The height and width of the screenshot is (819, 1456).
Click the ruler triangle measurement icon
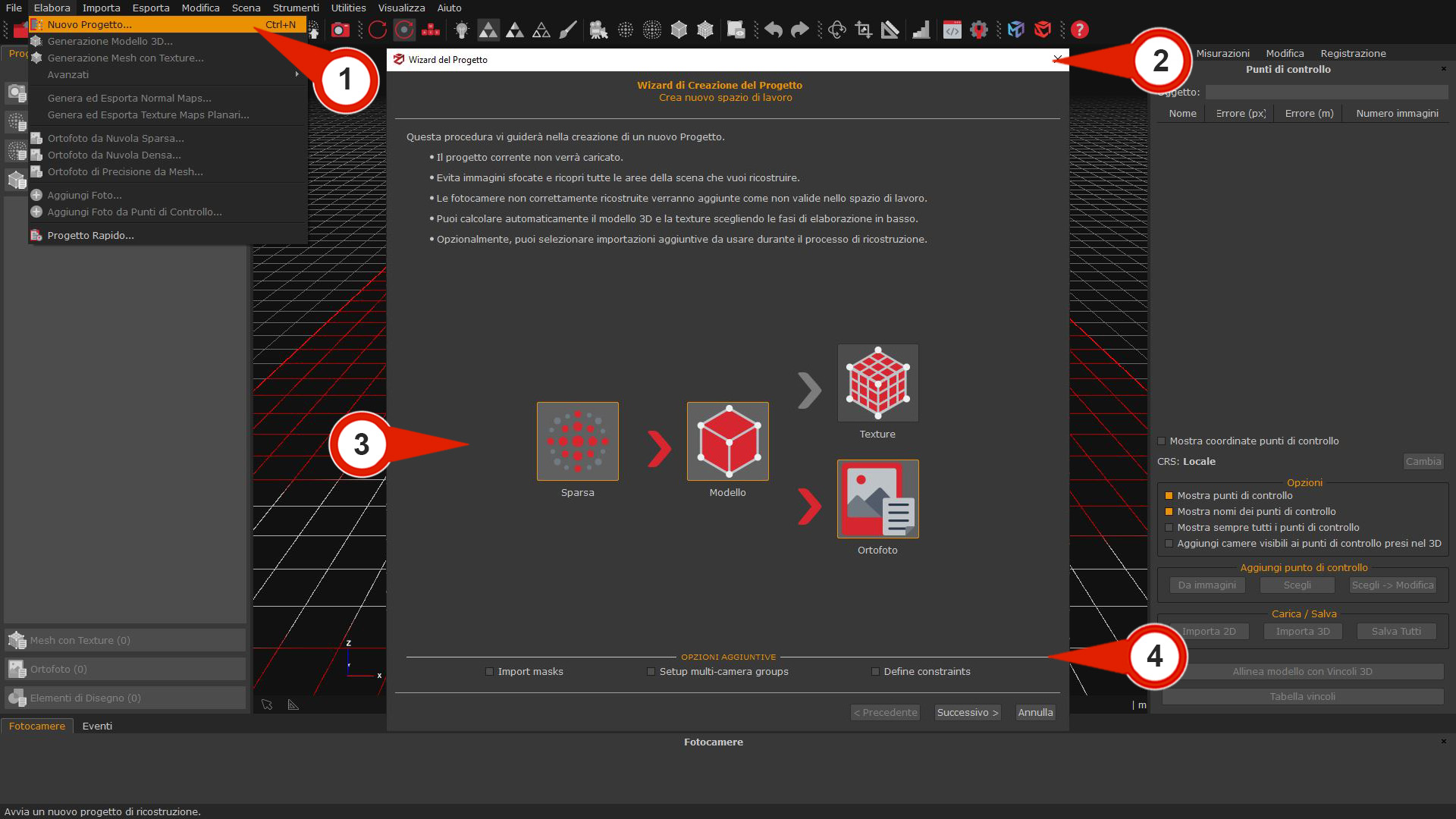(x=890, y=30)
